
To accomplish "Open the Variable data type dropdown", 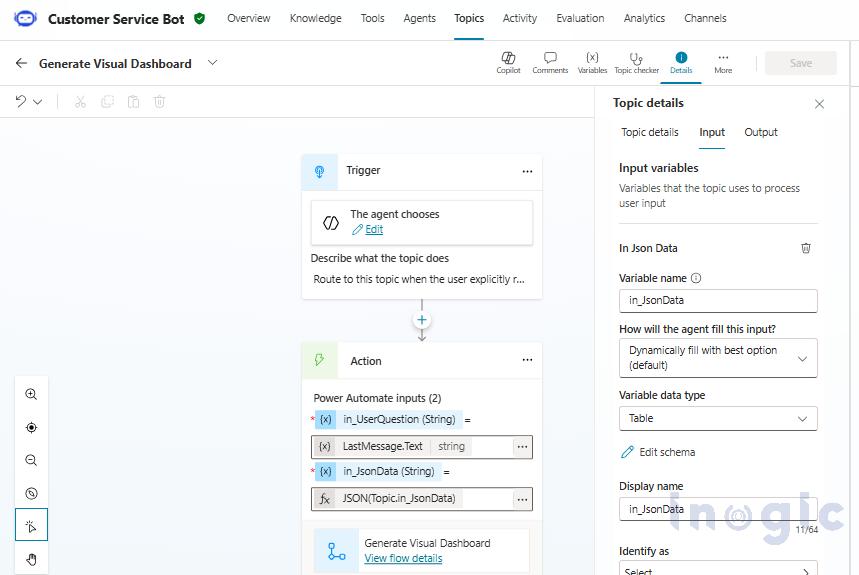I will click(718, 419).
